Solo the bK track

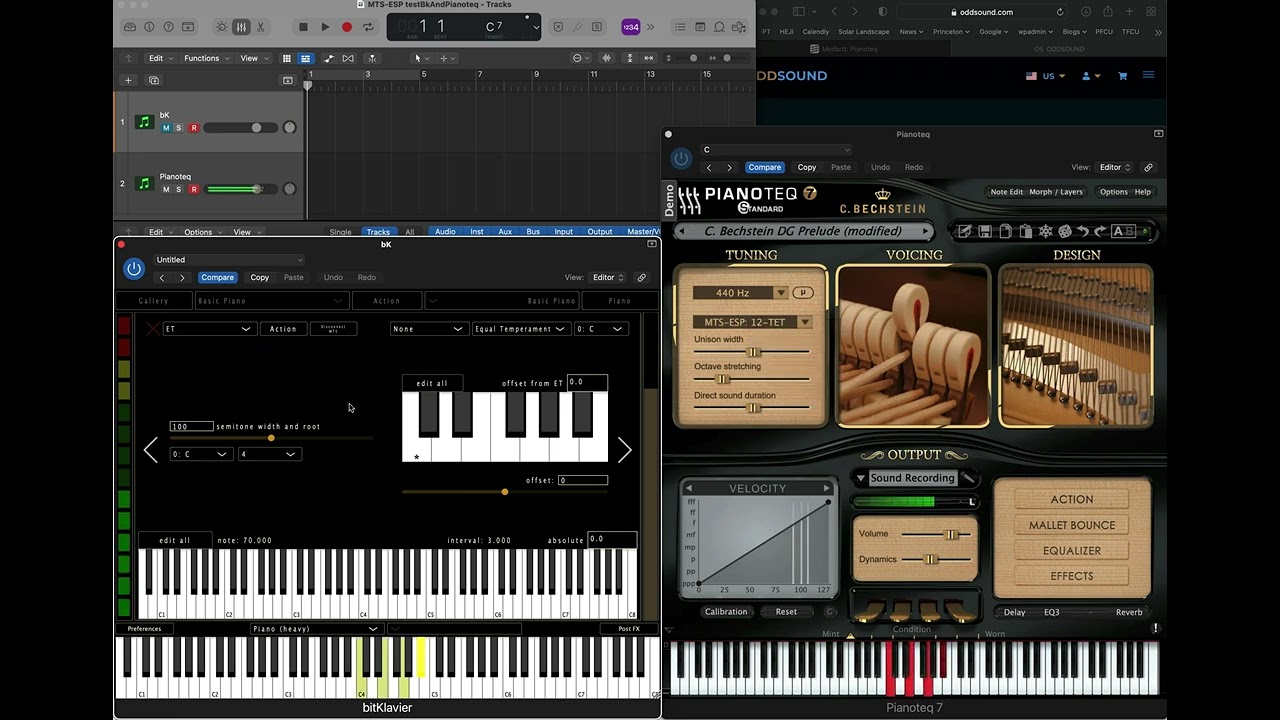coord(179,128)
